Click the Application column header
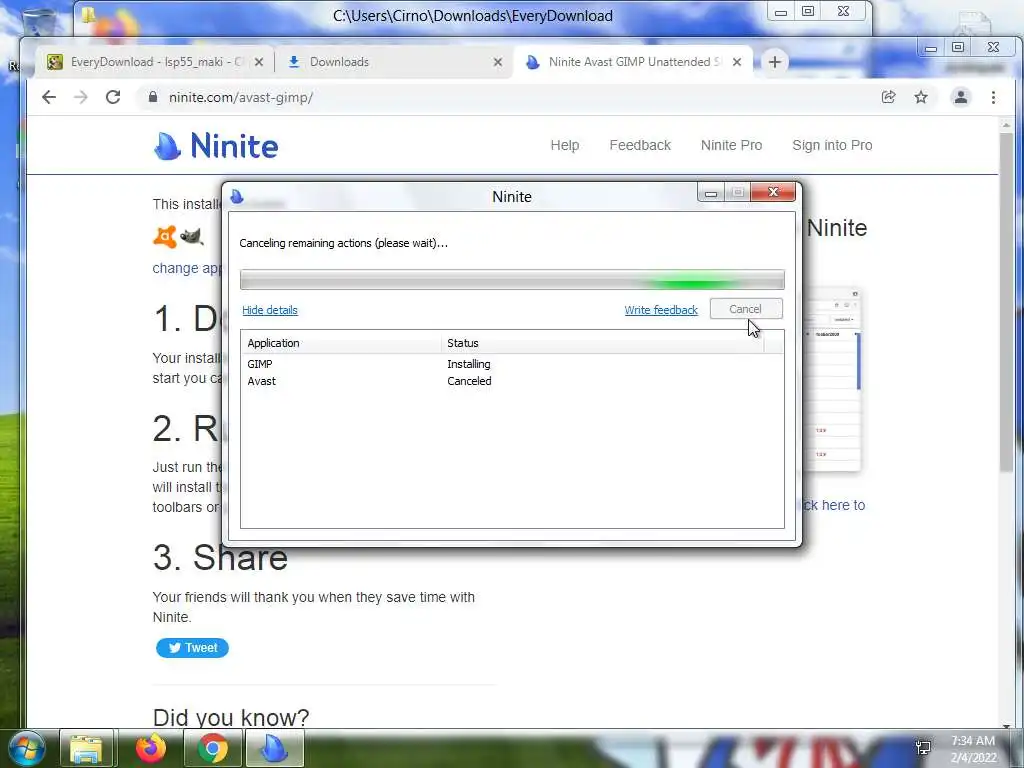This screenshot has height=768, width=1024. coord(341,343)
